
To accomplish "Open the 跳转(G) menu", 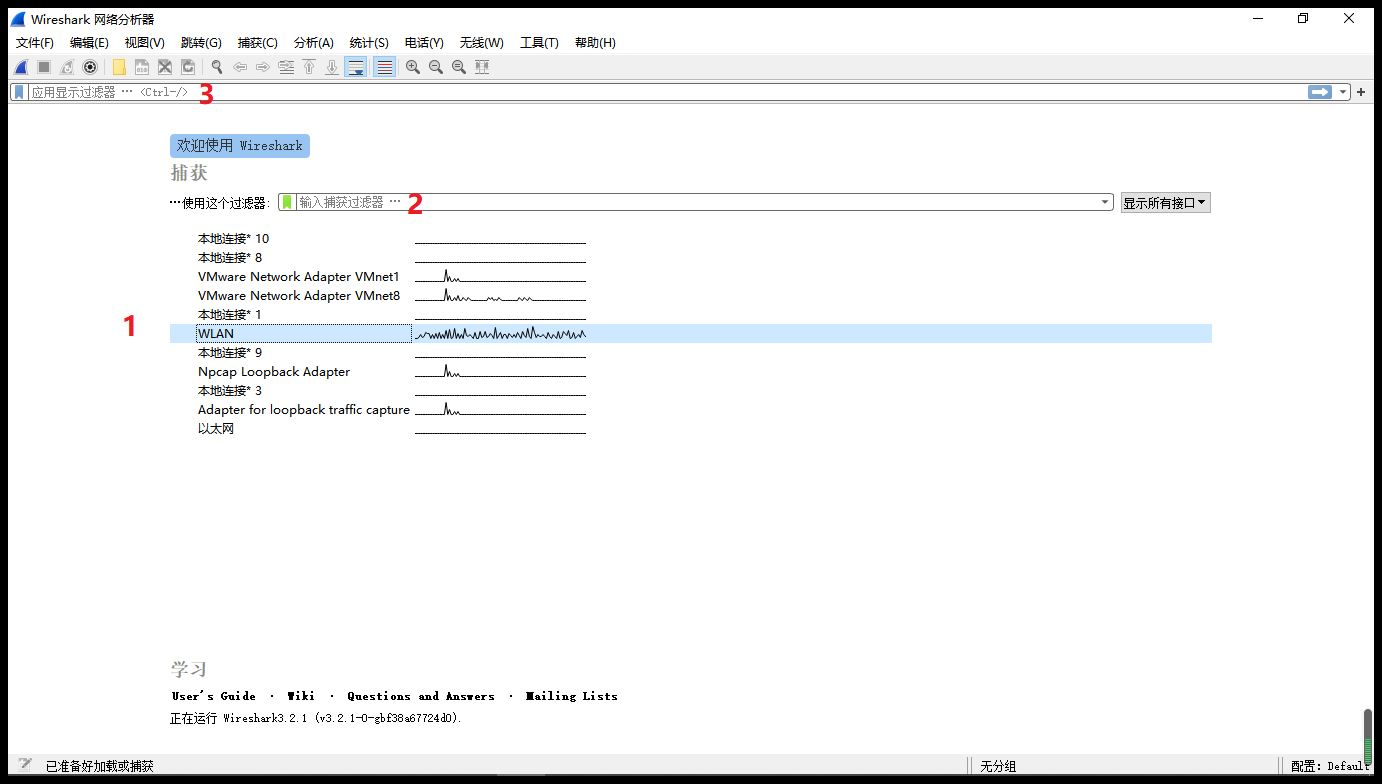I will (201, 43).
